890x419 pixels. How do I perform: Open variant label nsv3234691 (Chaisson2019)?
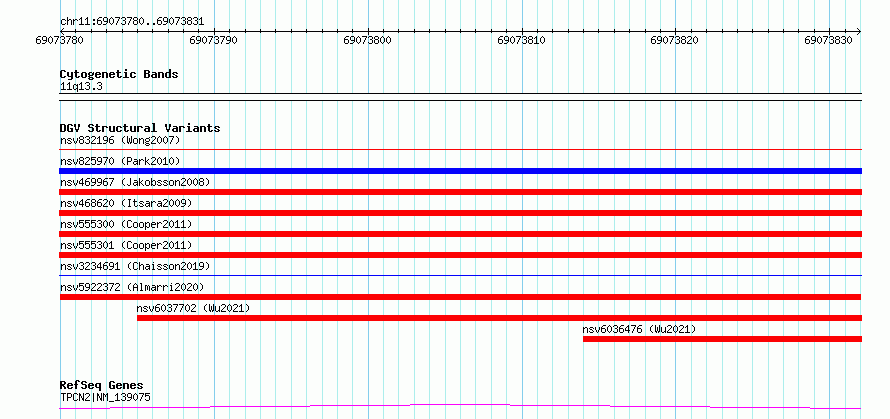pos(135,266)
